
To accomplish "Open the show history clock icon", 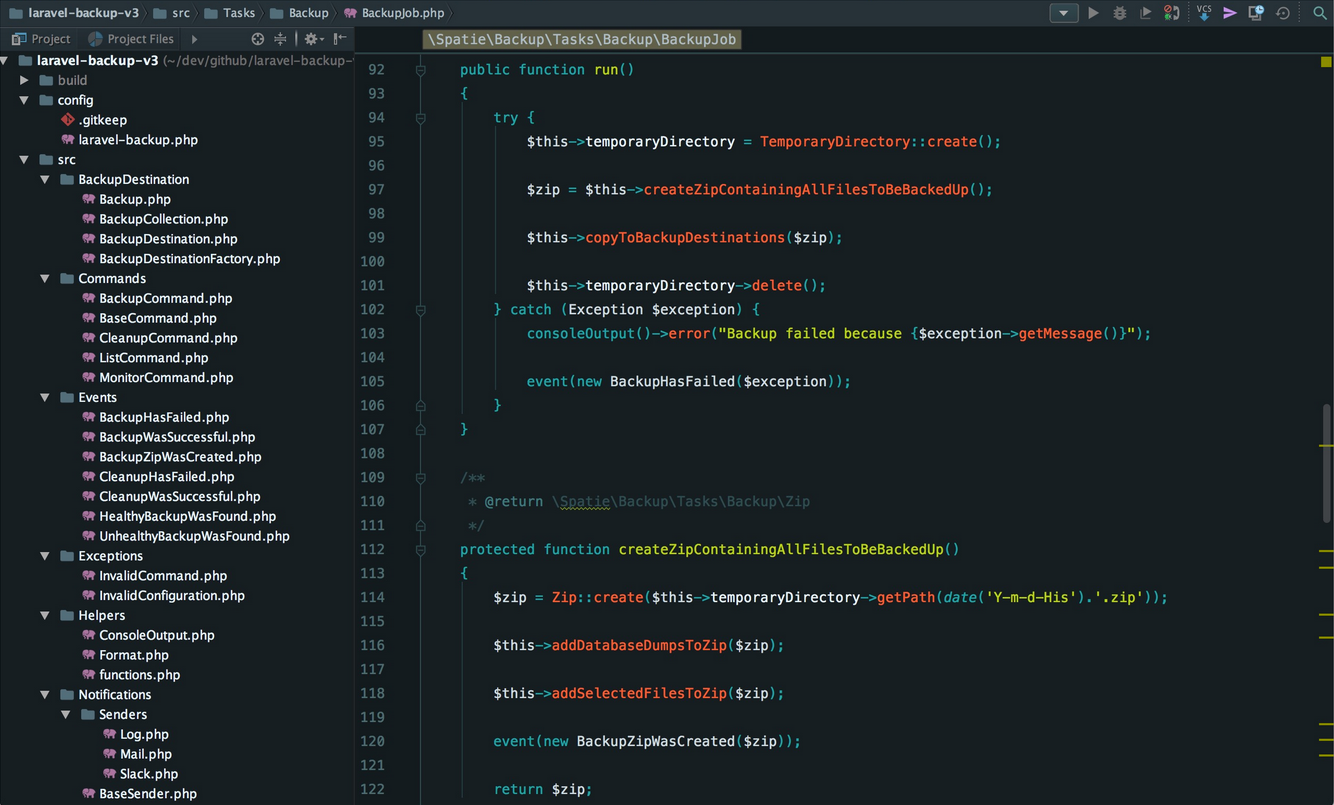I will tap(1256, 13).
